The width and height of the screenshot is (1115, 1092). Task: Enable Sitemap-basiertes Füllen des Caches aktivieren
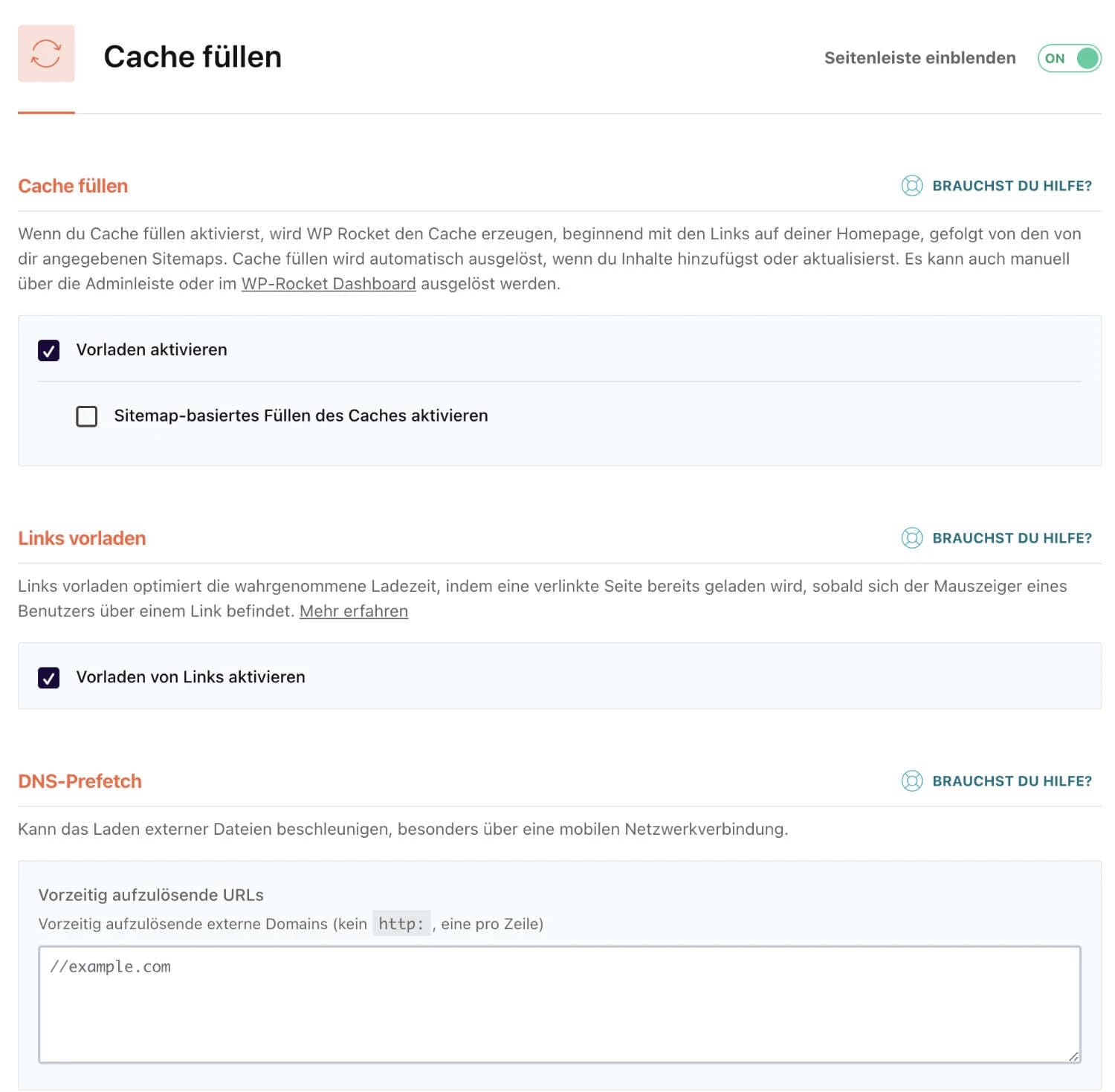click(86, 416)
